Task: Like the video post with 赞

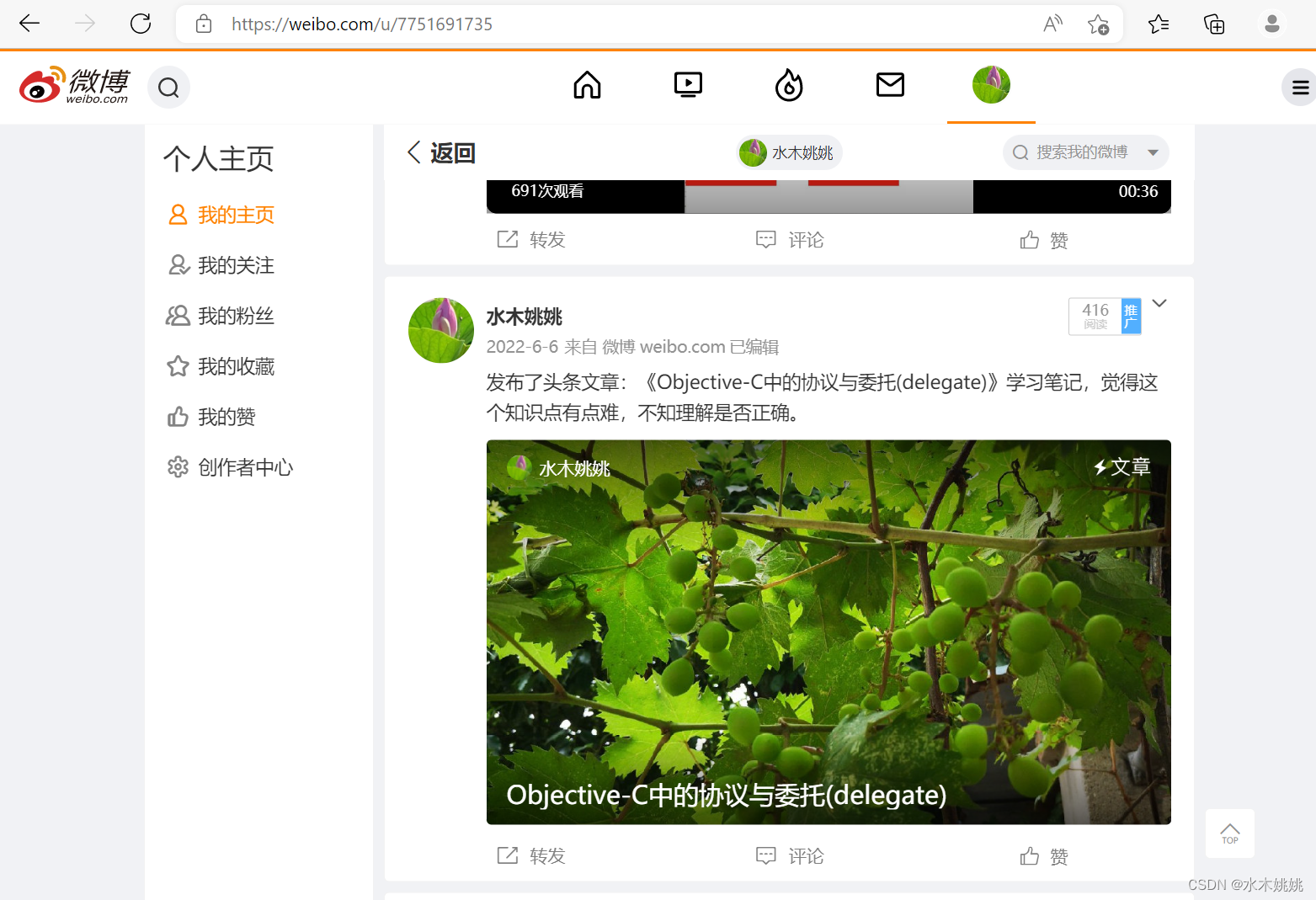Action: click(x=1044, y=241)
